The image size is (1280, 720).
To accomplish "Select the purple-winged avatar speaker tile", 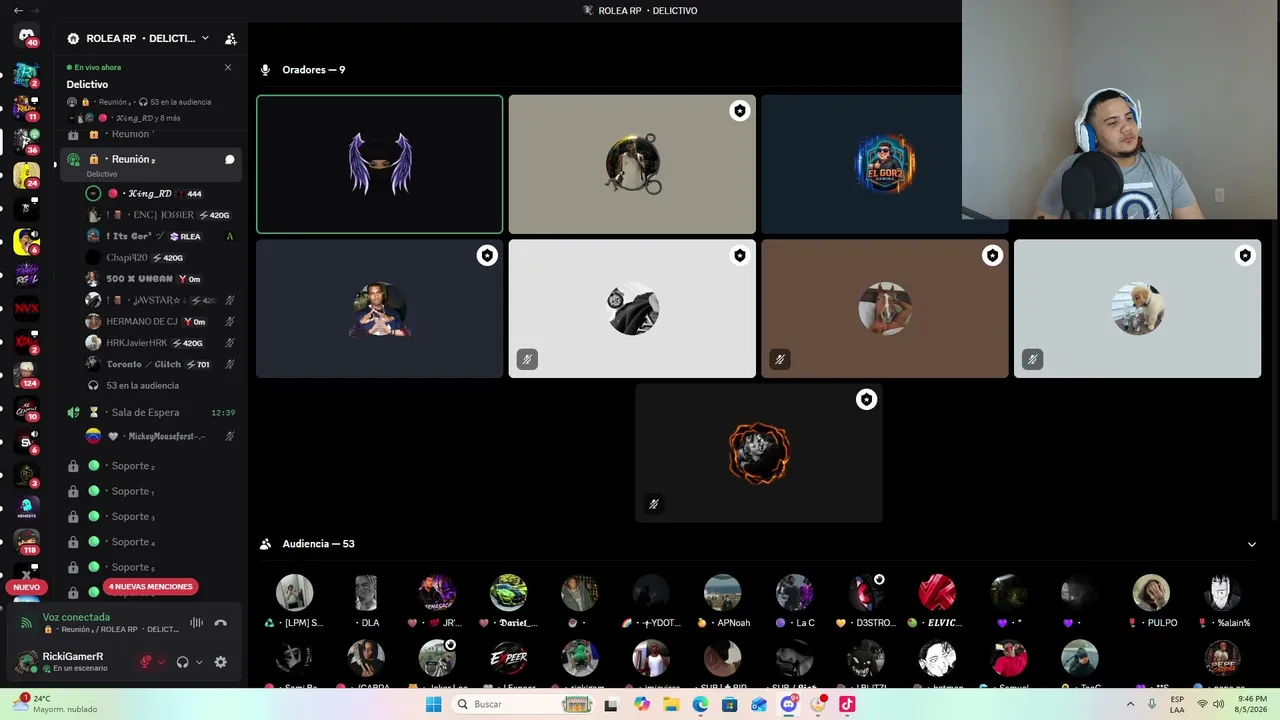I will point(380,164).
